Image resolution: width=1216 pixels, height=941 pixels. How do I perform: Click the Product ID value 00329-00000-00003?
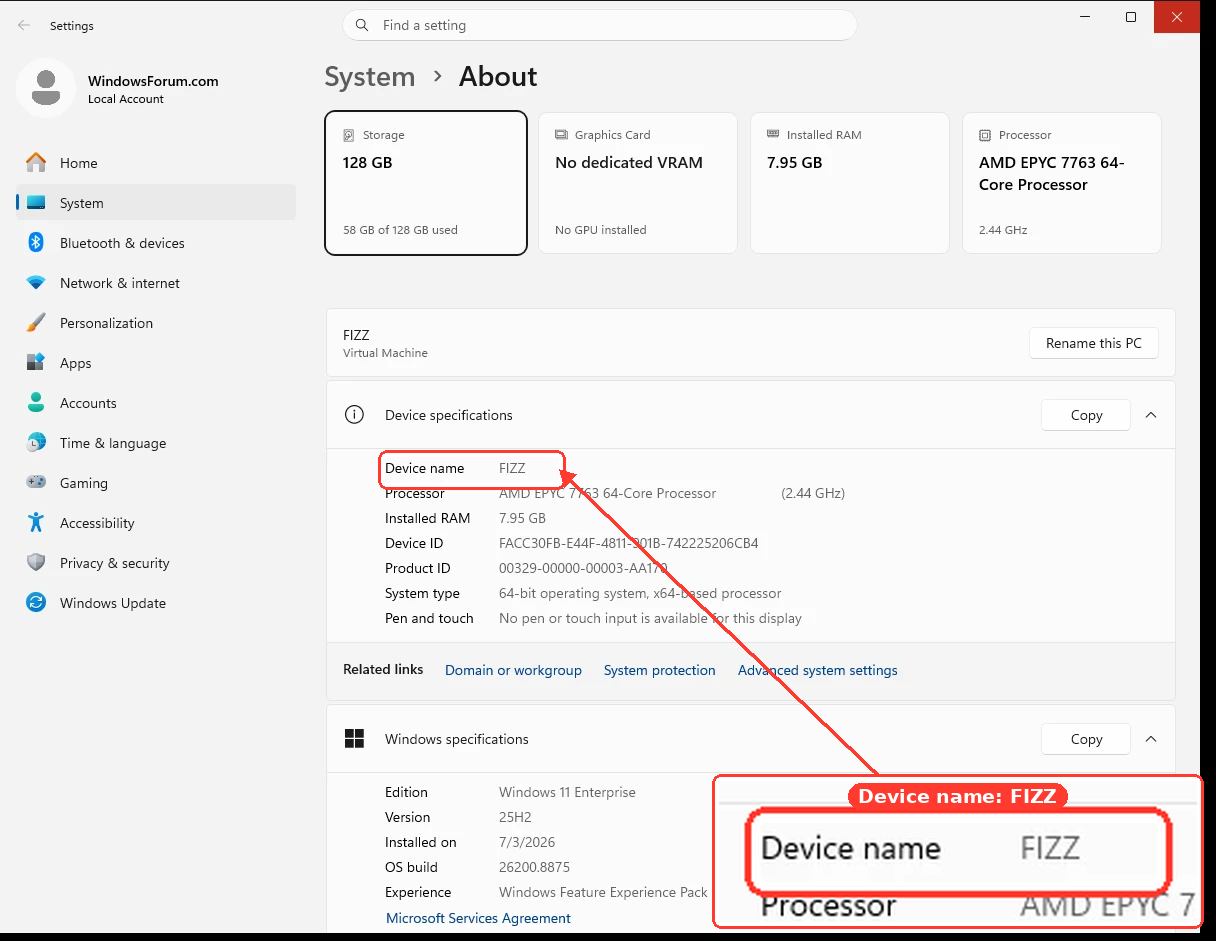pos(582,568)
